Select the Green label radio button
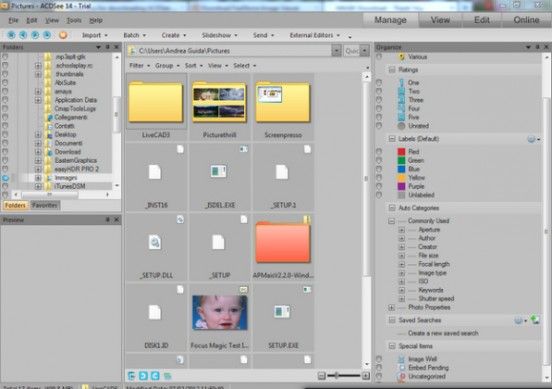552x389 pixels. click(x=379, y=160)
